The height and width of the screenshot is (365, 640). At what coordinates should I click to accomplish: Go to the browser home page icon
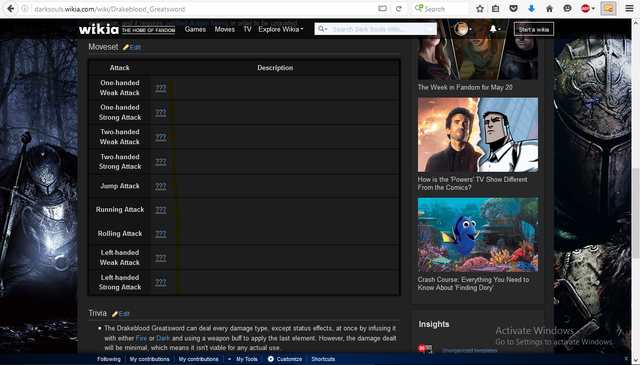point(549,9)
